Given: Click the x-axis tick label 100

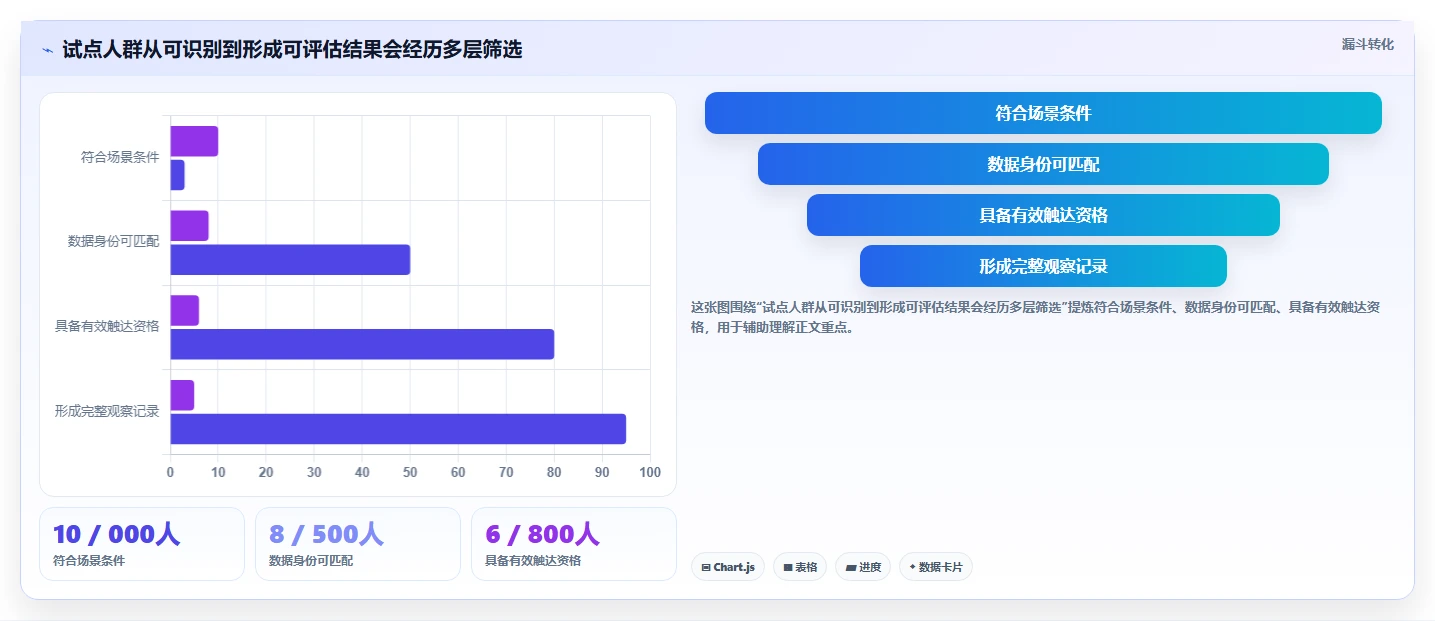Looking at the screenshot, I should coord(650,472).
